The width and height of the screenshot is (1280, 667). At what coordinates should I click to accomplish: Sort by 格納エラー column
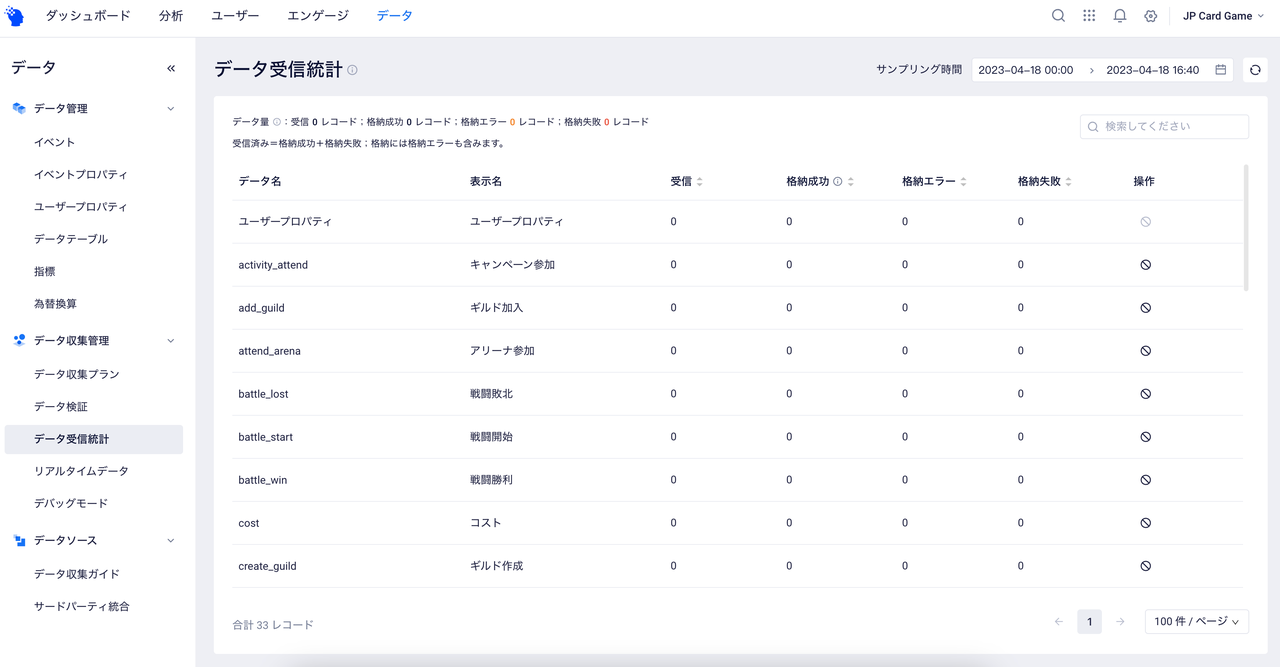pyautogui.click(x=963, y=181)
